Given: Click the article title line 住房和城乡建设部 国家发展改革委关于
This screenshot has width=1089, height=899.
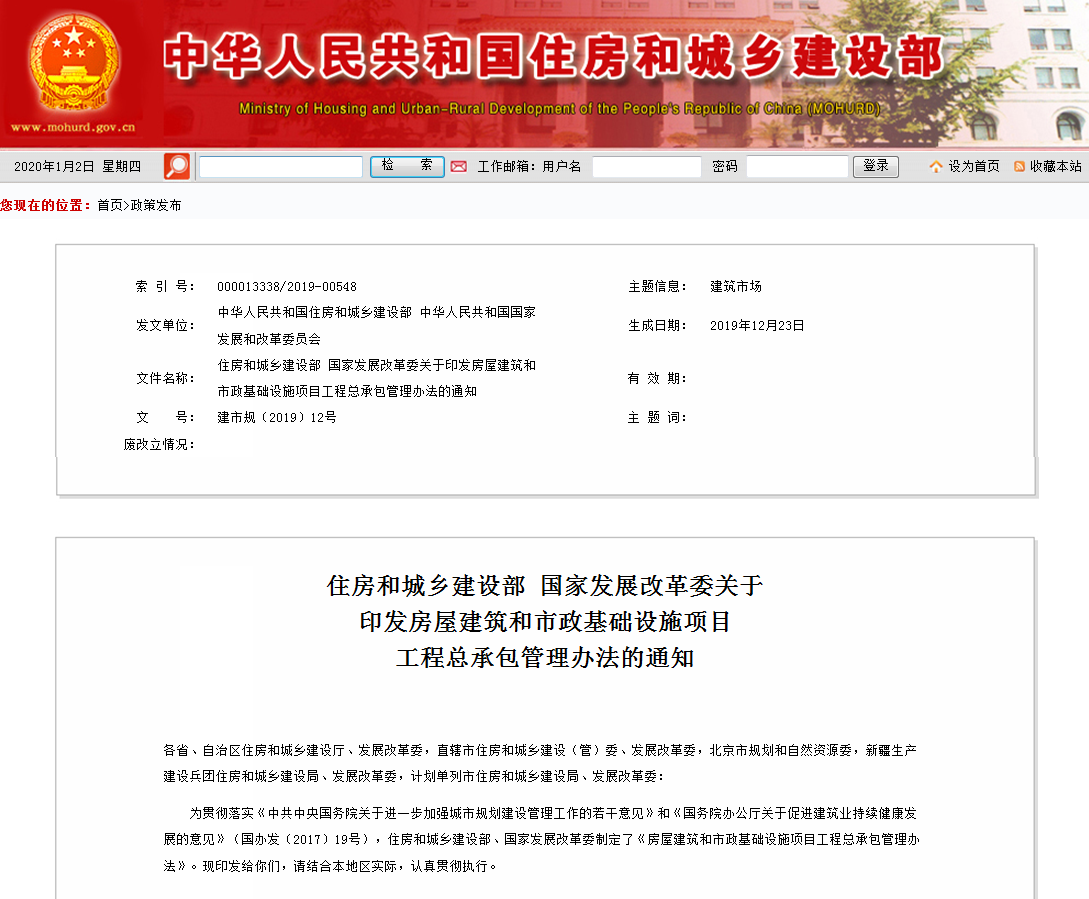Looking at the screenshot, I should click(x=545, y=586).
